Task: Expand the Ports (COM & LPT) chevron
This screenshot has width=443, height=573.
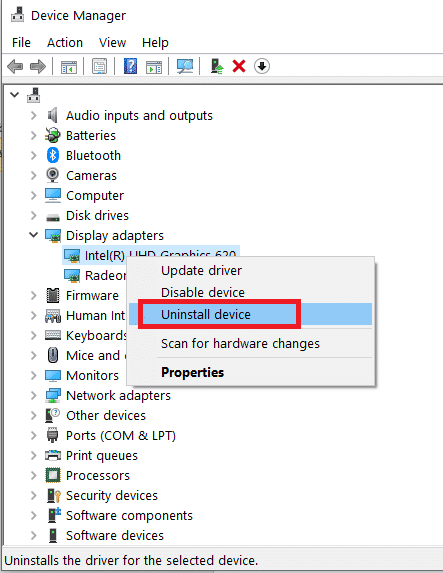Action: (34, 436)
